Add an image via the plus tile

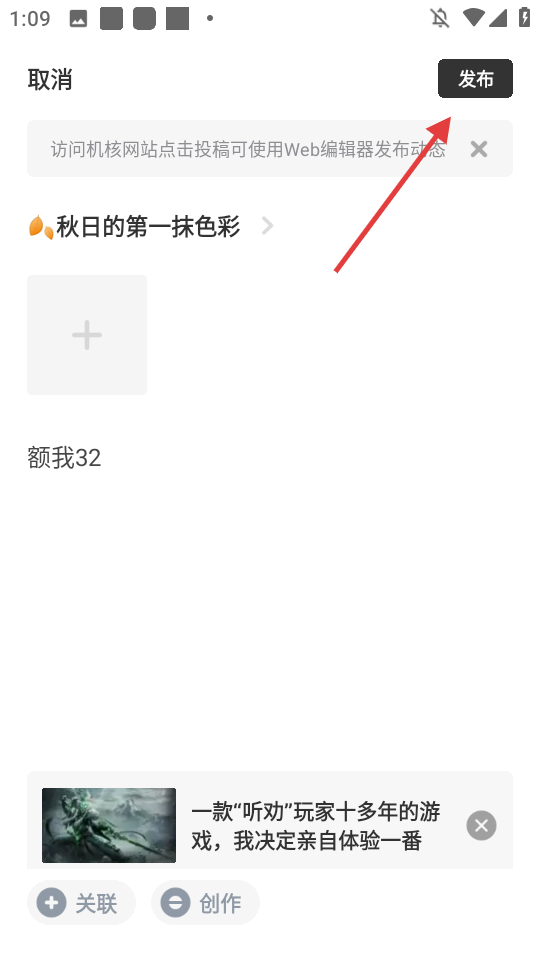pos(87,335)
